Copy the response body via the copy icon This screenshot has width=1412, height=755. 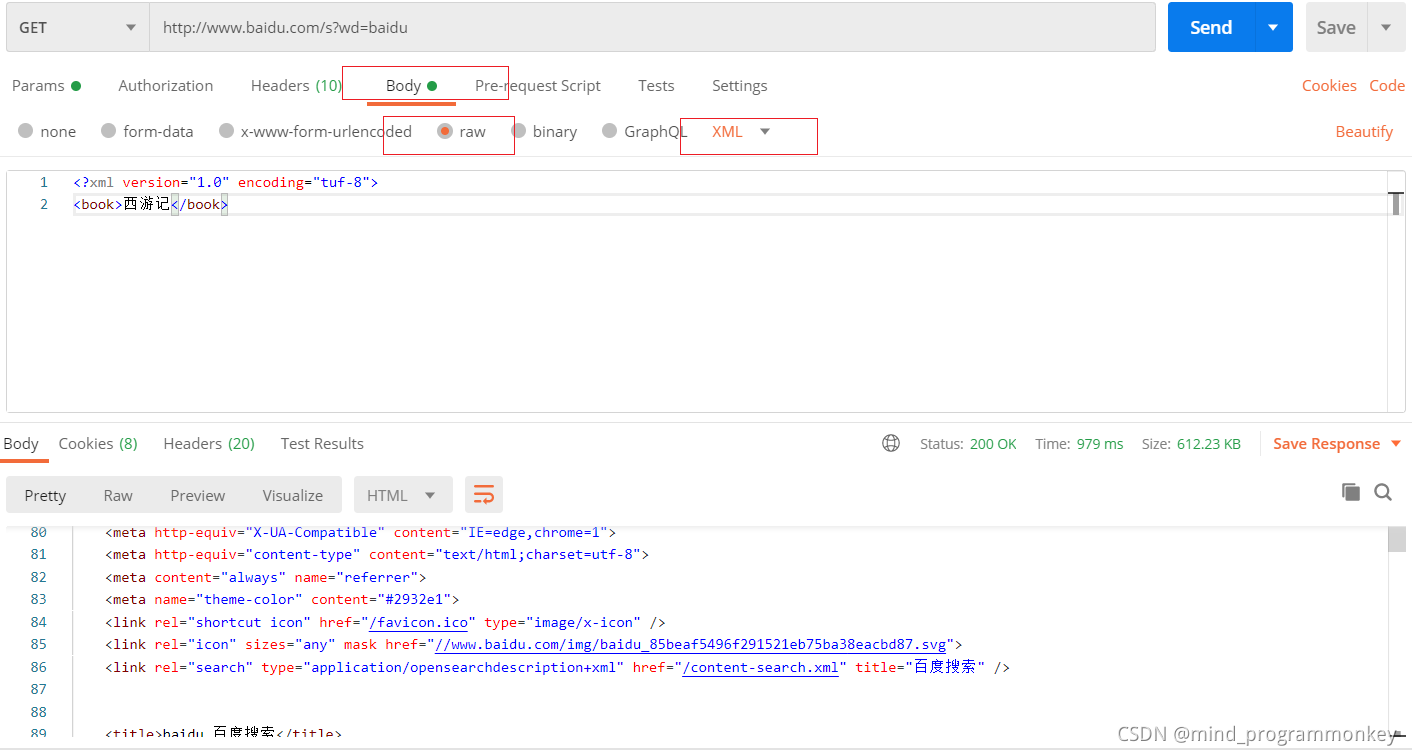(1351, 492)
